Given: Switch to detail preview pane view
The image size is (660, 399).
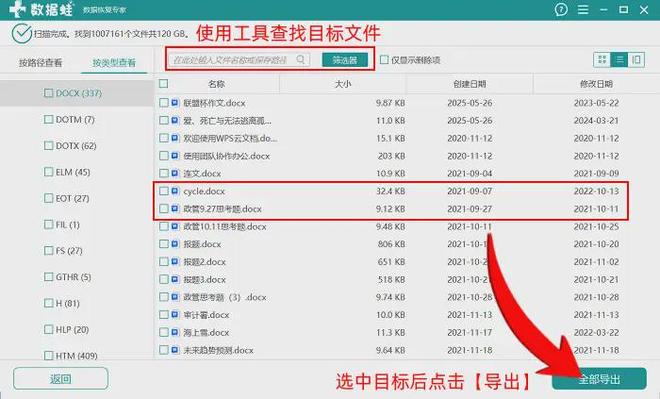Looking at the screenshot, I should coord(636,60).
